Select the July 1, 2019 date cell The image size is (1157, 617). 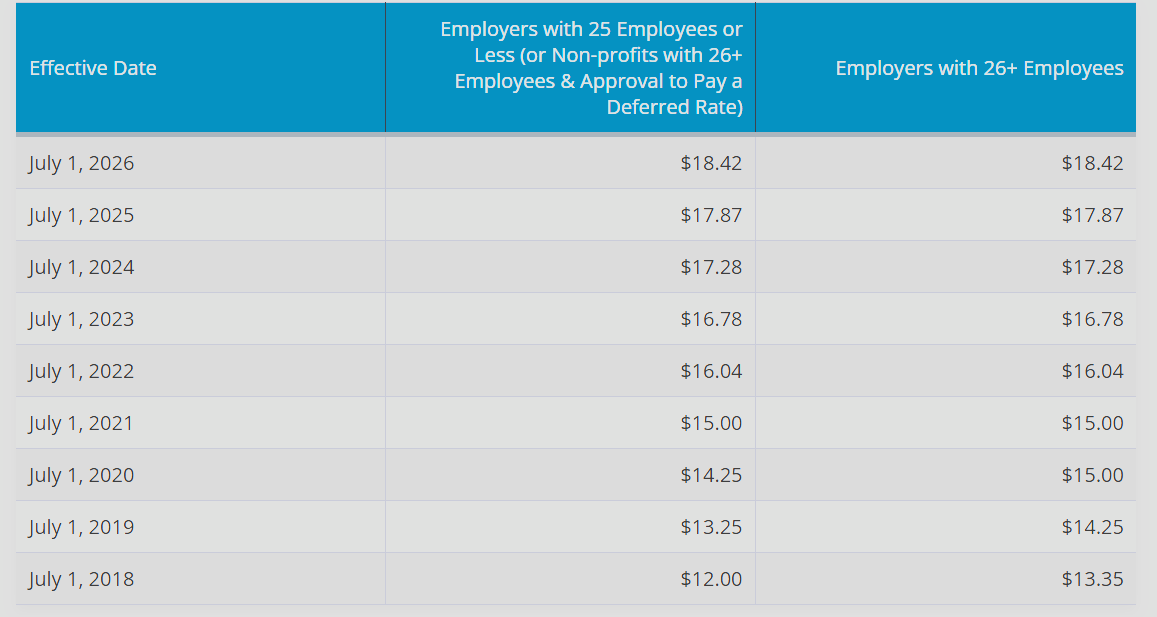point(200,527)
